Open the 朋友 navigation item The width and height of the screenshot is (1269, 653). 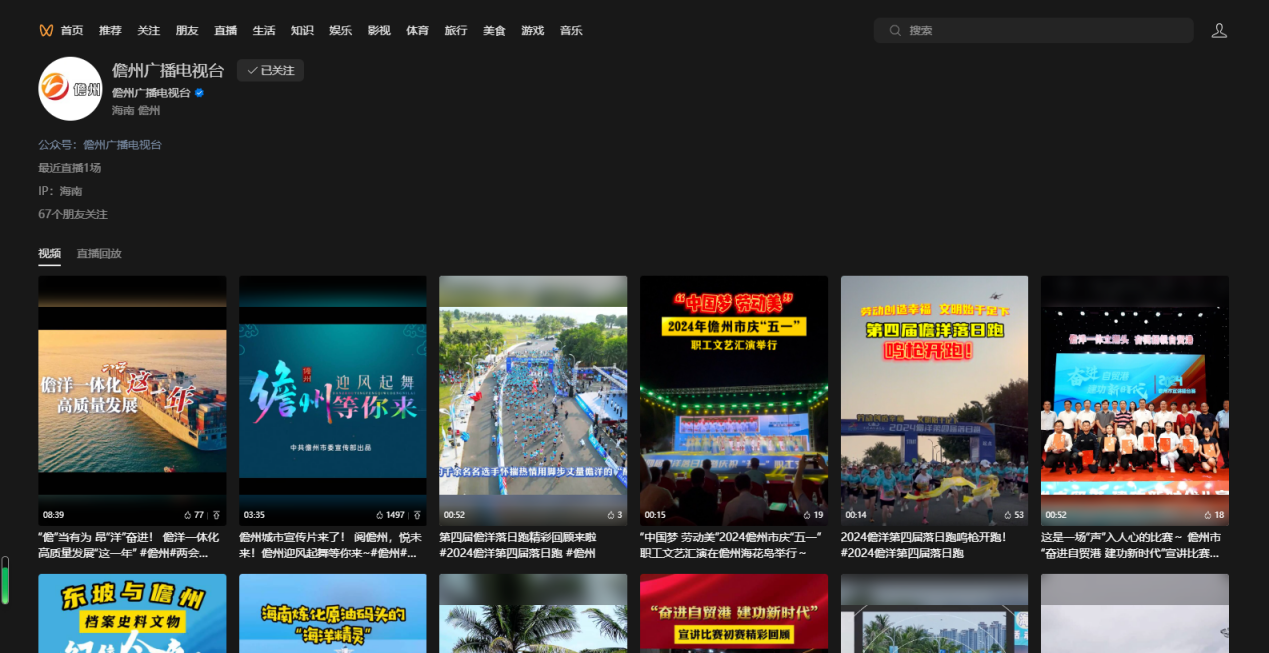coord(187,31)
